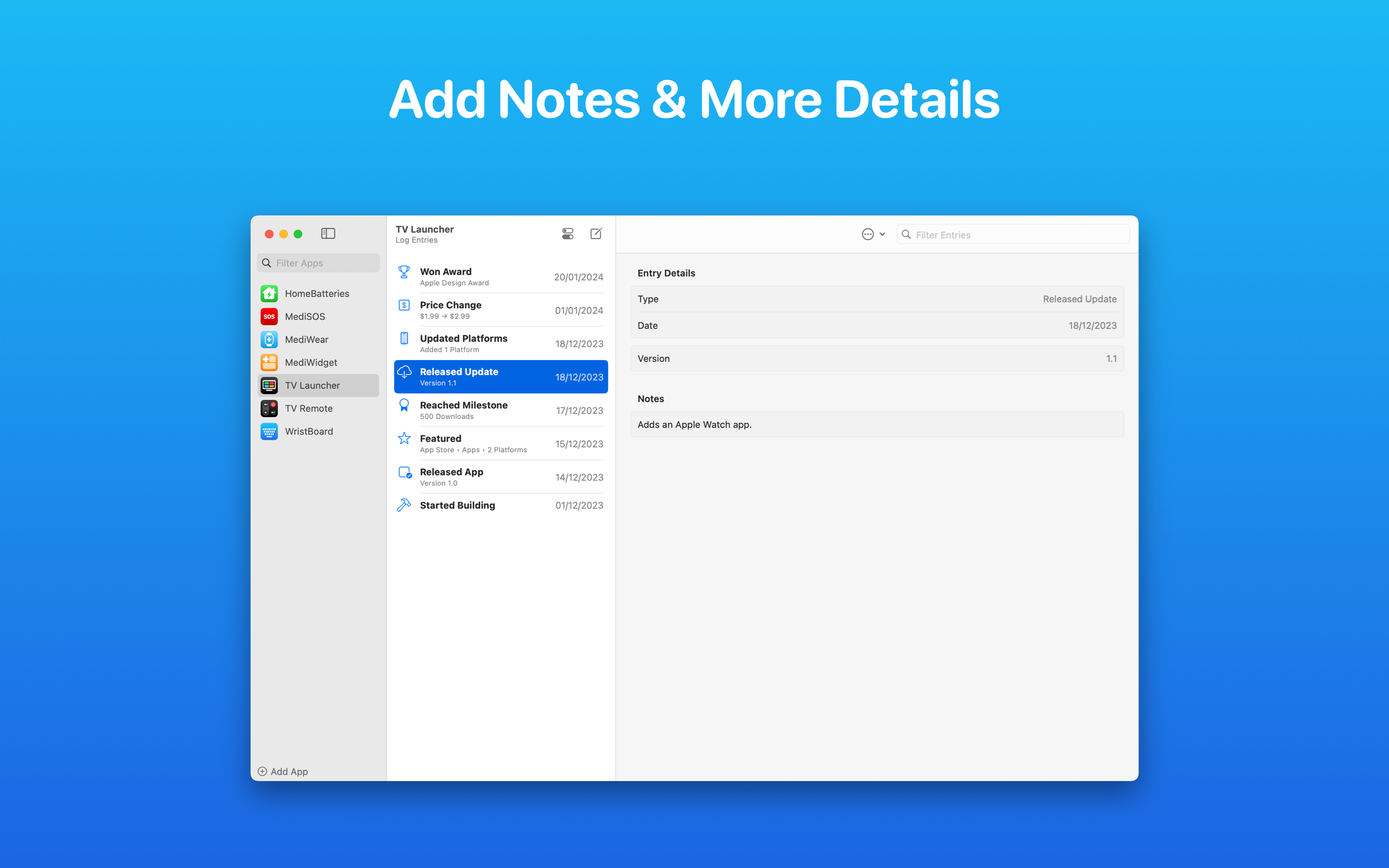The width and height of the screenshot is (1389, 868).
Task: Select Updated Platforms log entry
Action: point(499,343)
